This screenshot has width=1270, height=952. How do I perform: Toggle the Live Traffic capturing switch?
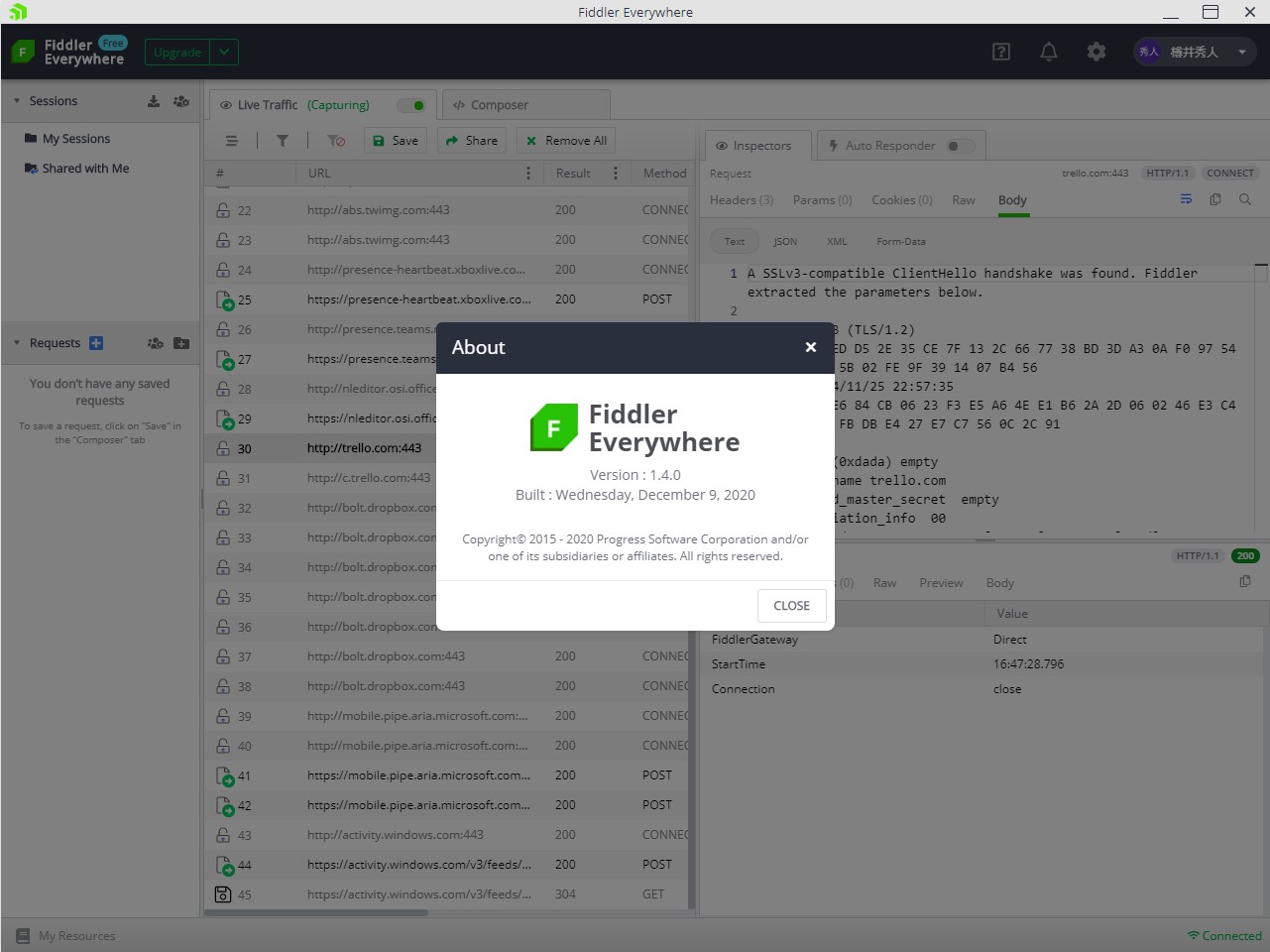click(x=412, y=104)
